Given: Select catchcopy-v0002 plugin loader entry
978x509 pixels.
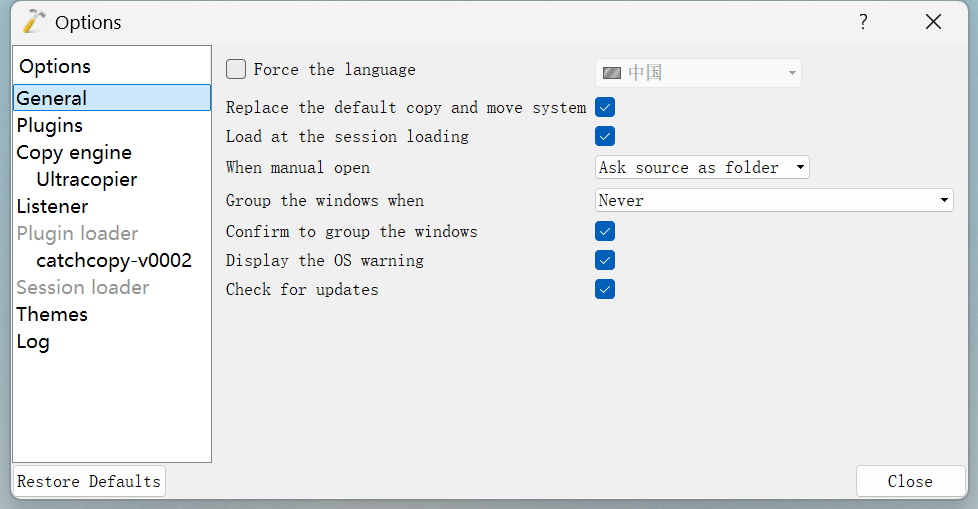Looking at the screenshot, I should (114, 260).
